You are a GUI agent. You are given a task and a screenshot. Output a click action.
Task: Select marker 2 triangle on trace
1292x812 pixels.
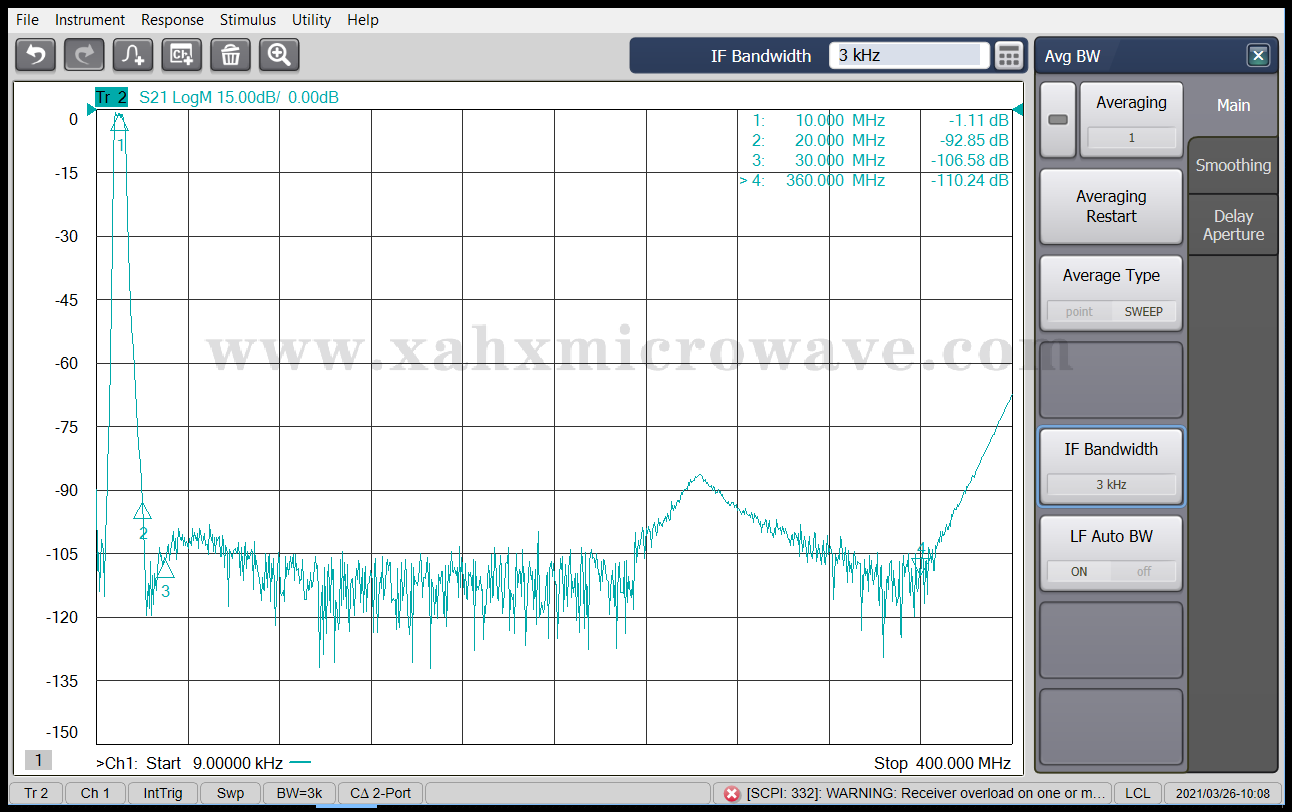pos(142,510)
